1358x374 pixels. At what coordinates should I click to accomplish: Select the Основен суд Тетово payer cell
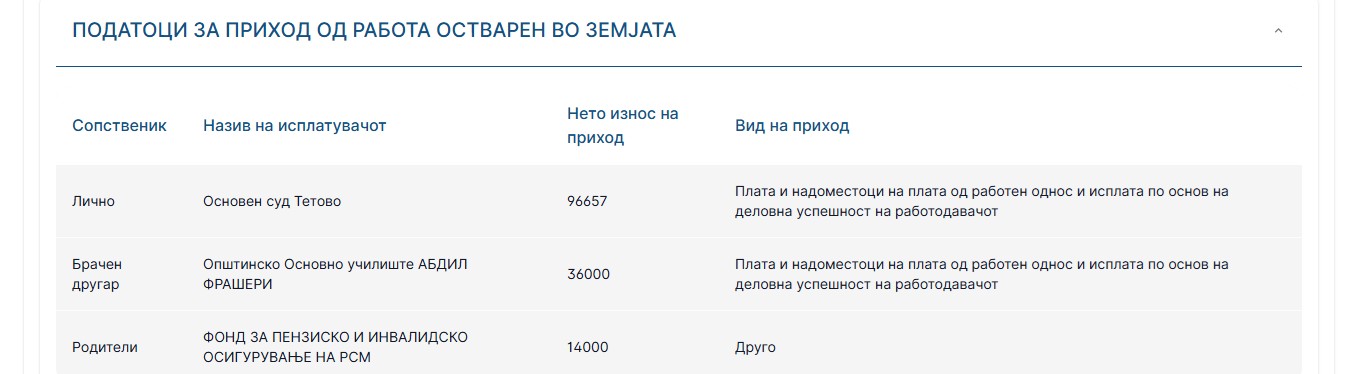click(x=272, y=201)
